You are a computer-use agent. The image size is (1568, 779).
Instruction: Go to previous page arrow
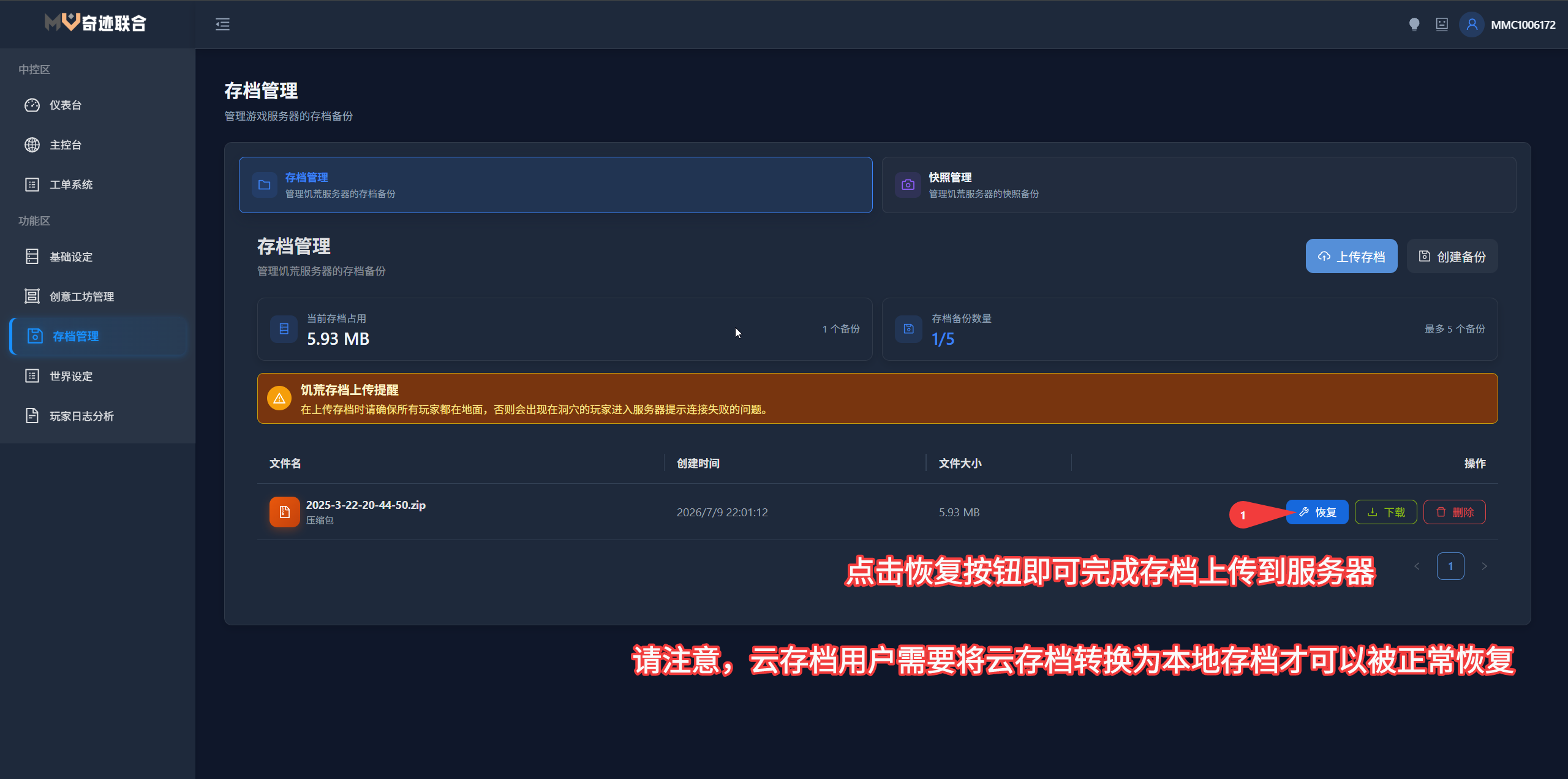pos(1417,566)
